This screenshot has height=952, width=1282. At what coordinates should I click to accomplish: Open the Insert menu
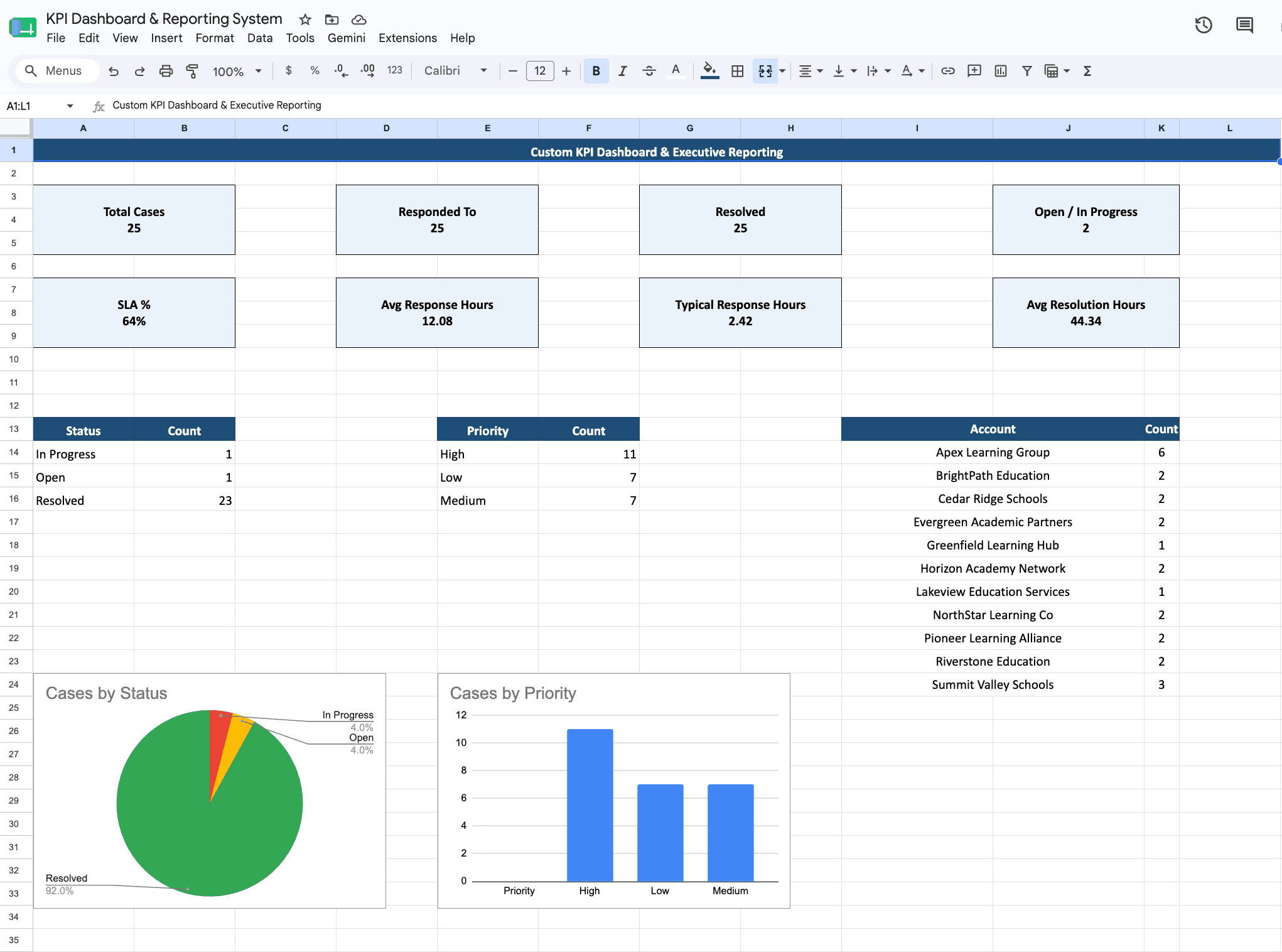(166, 38)
